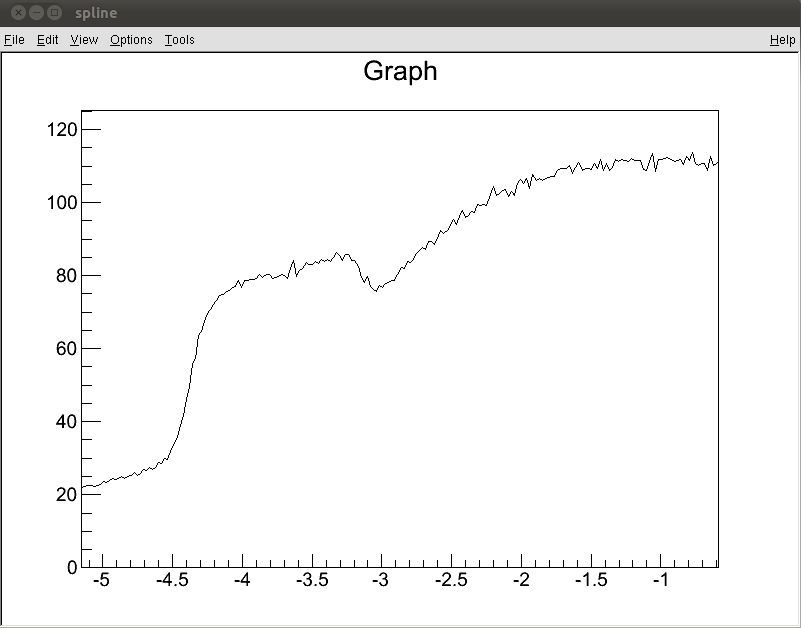Select x-axis label -2.5
Screen dimensions: 801x628
452,580
